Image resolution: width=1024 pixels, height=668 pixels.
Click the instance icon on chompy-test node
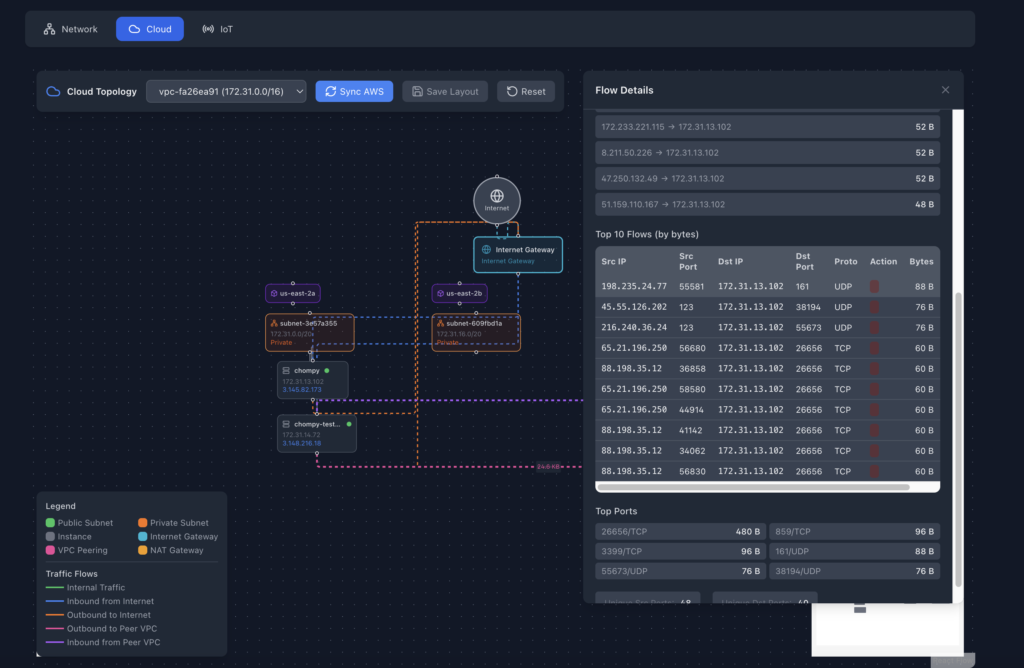pos(288,426)
